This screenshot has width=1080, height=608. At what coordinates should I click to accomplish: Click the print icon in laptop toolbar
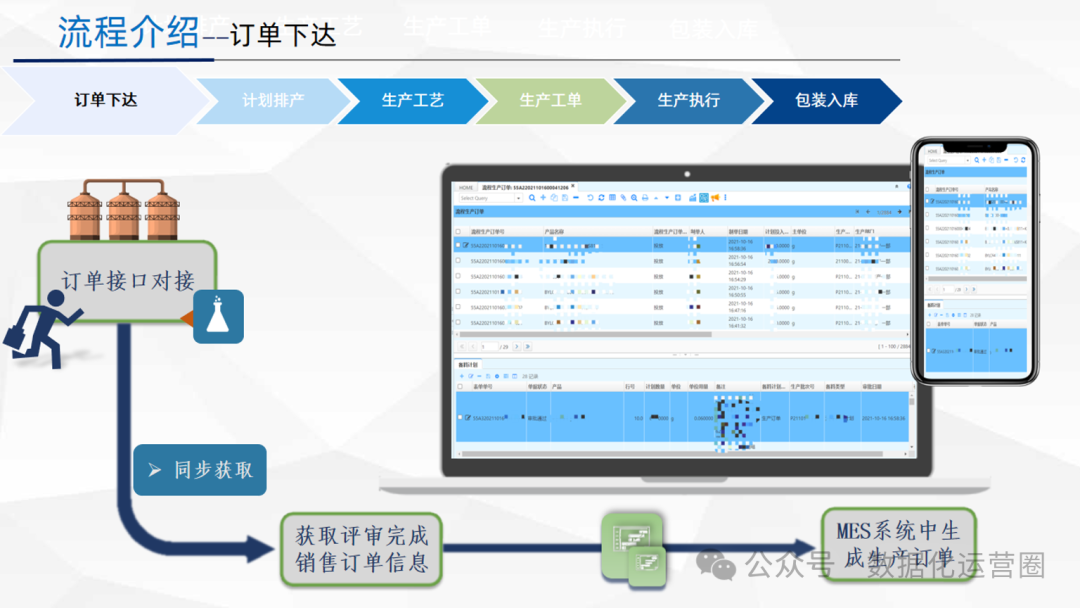pos(645,198)
